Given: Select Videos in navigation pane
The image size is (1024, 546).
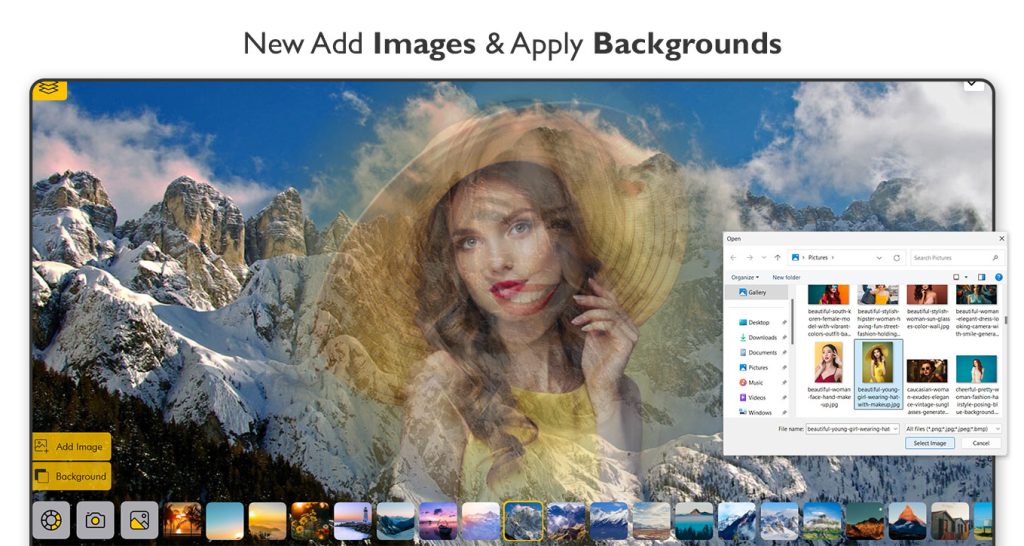Looking at the screenshot, I should [x=752, y=398].
